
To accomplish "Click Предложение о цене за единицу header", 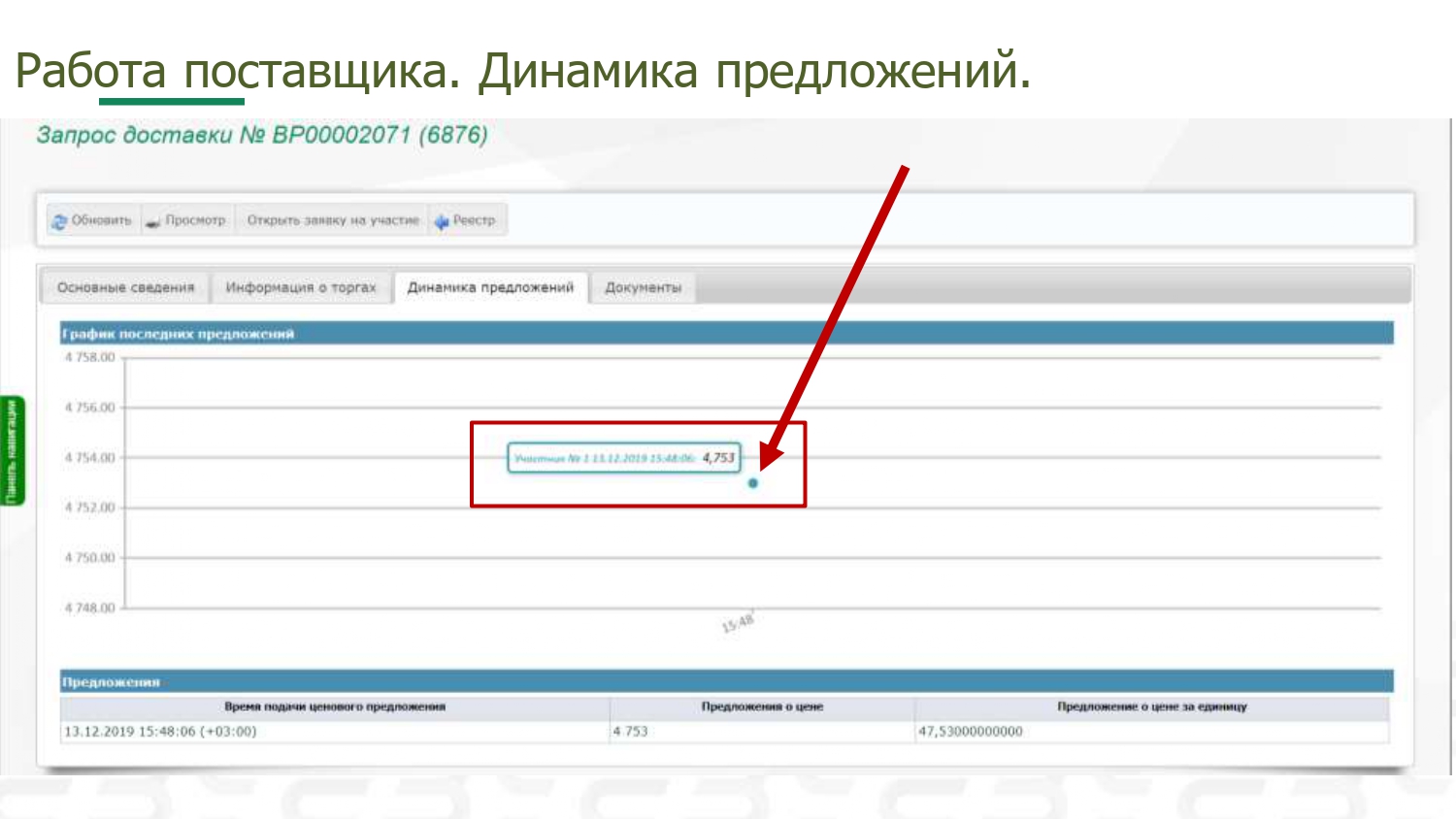I will point(1151,707).
